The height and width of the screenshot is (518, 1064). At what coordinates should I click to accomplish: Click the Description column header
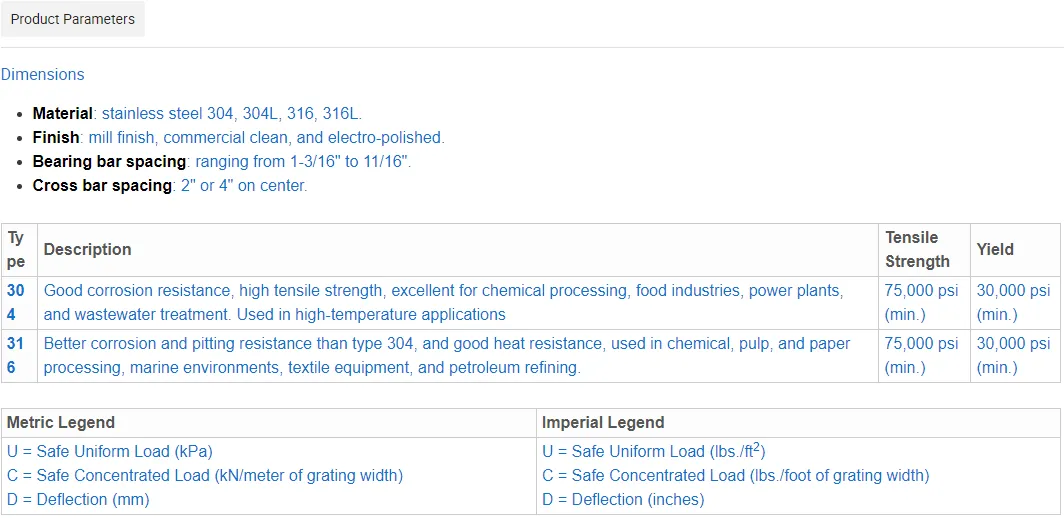click(x=88, y=249)
